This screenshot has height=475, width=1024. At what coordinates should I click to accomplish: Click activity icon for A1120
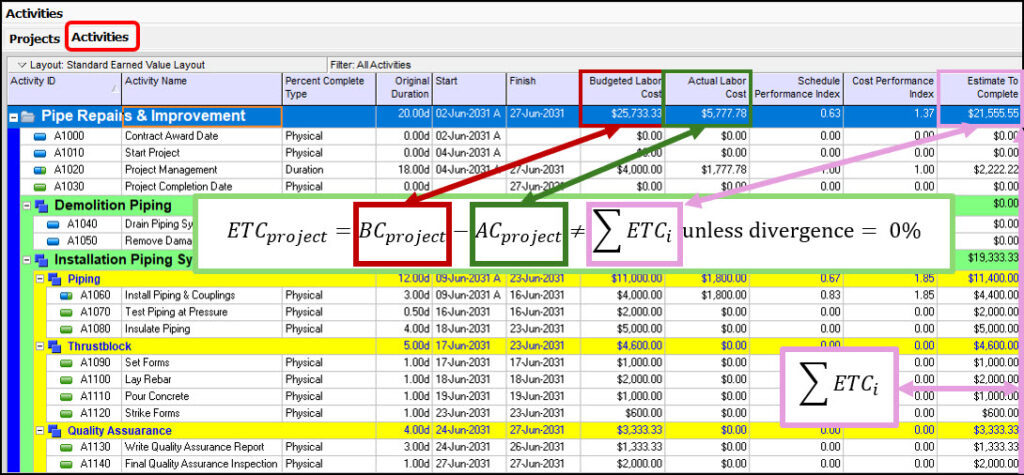point(67,414)
